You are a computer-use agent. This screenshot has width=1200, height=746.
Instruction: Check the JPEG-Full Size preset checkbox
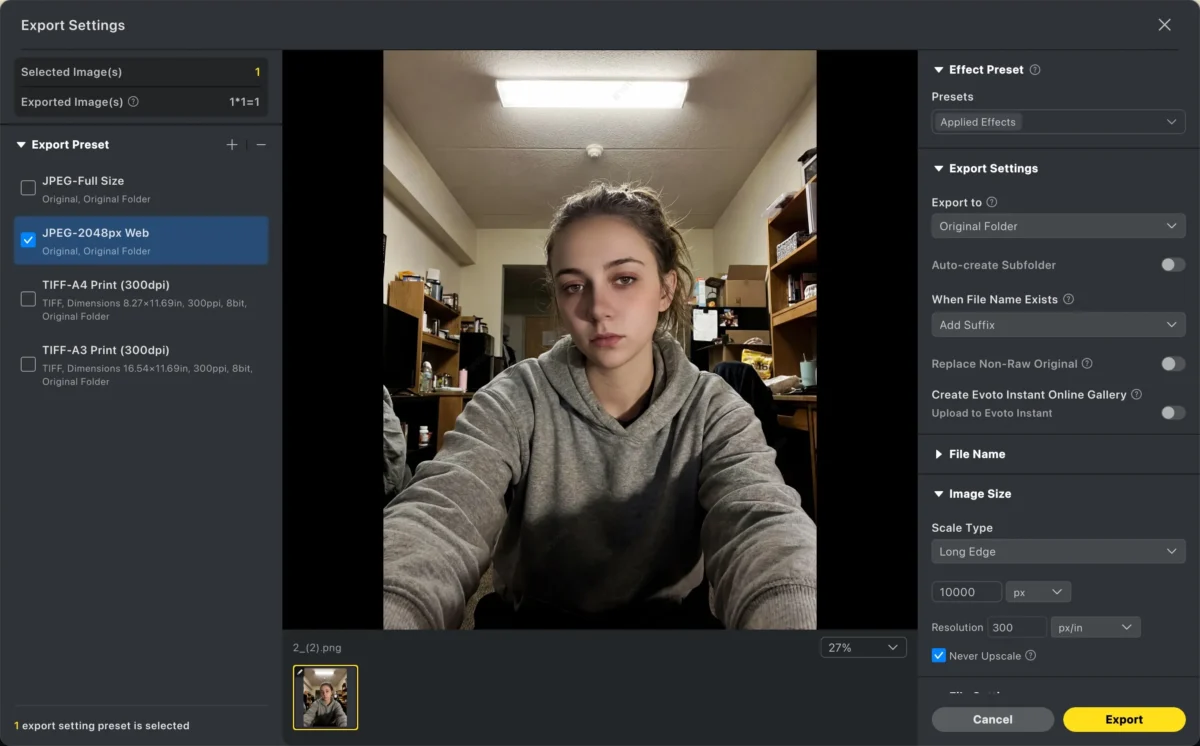[x=28, y=188]
